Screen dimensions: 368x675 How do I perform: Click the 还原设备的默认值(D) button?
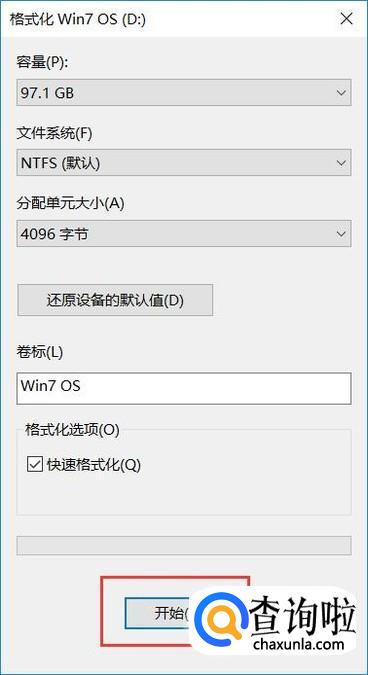point(115,300)
